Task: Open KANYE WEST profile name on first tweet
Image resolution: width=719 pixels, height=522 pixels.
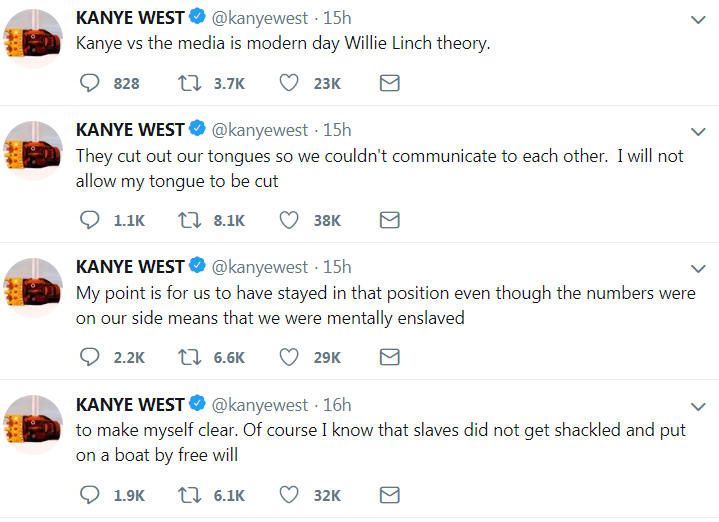Action: (130, 19)
